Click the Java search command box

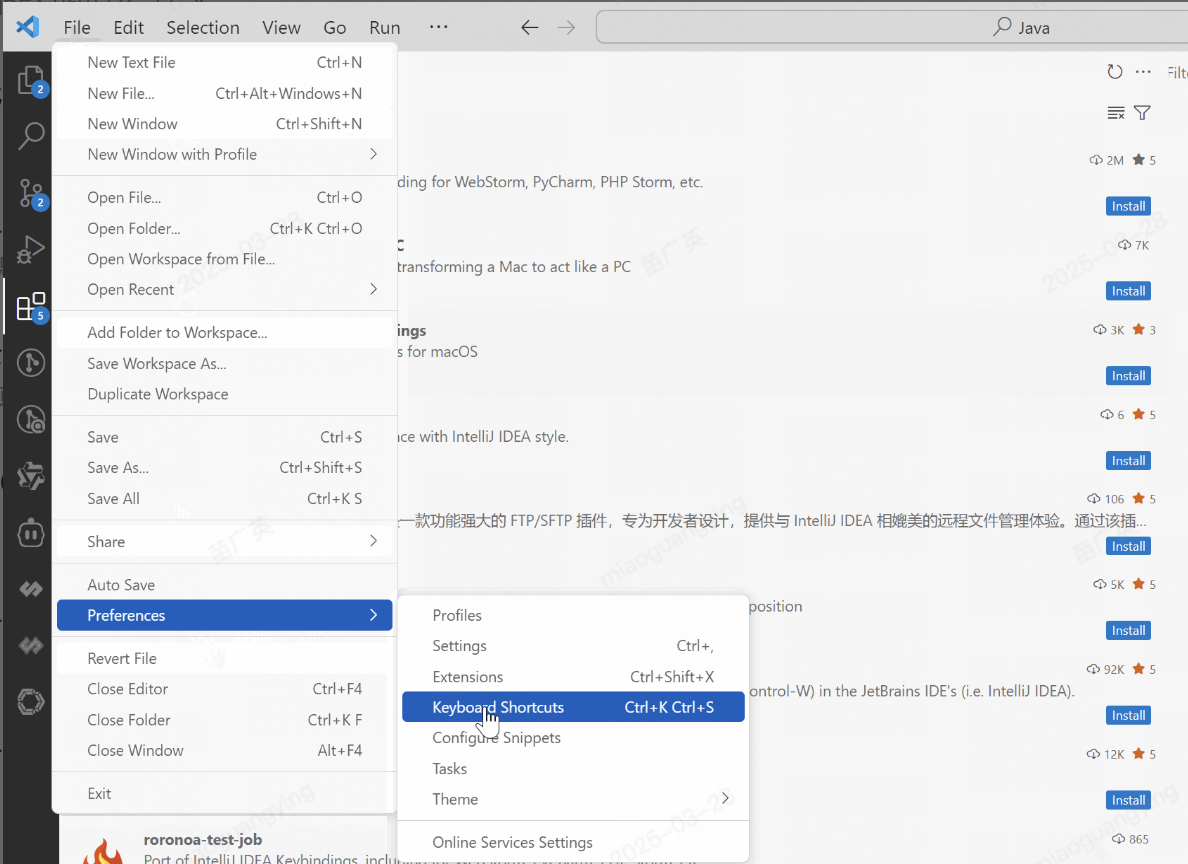tap(890, 28)
